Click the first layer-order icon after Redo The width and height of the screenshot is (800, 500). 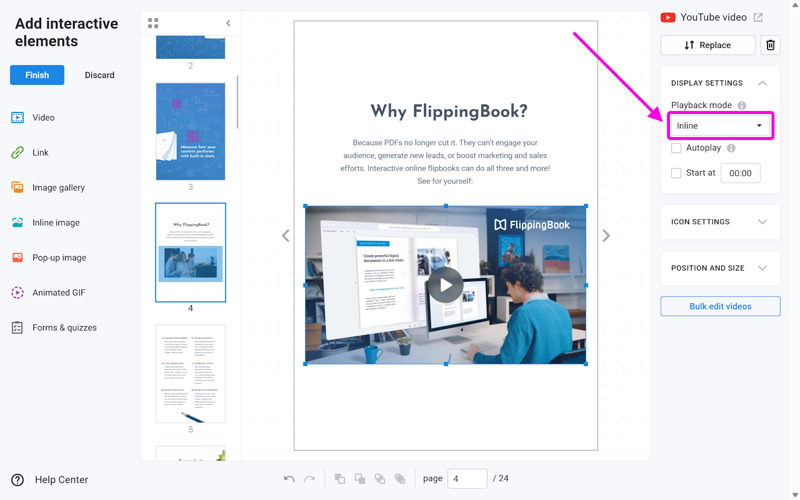[x=340, y=479]
